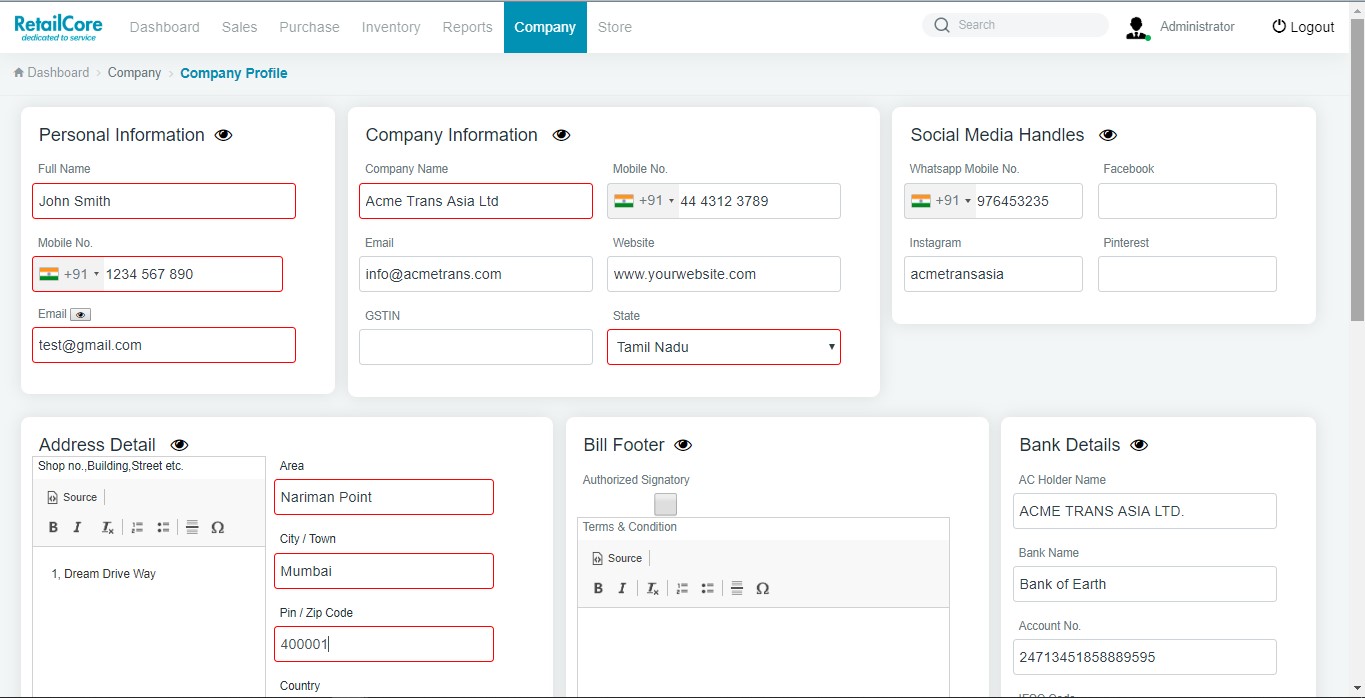The image size is (1365, 698).
Task: Click the Area field with Nariman Point
Action: 384,497
